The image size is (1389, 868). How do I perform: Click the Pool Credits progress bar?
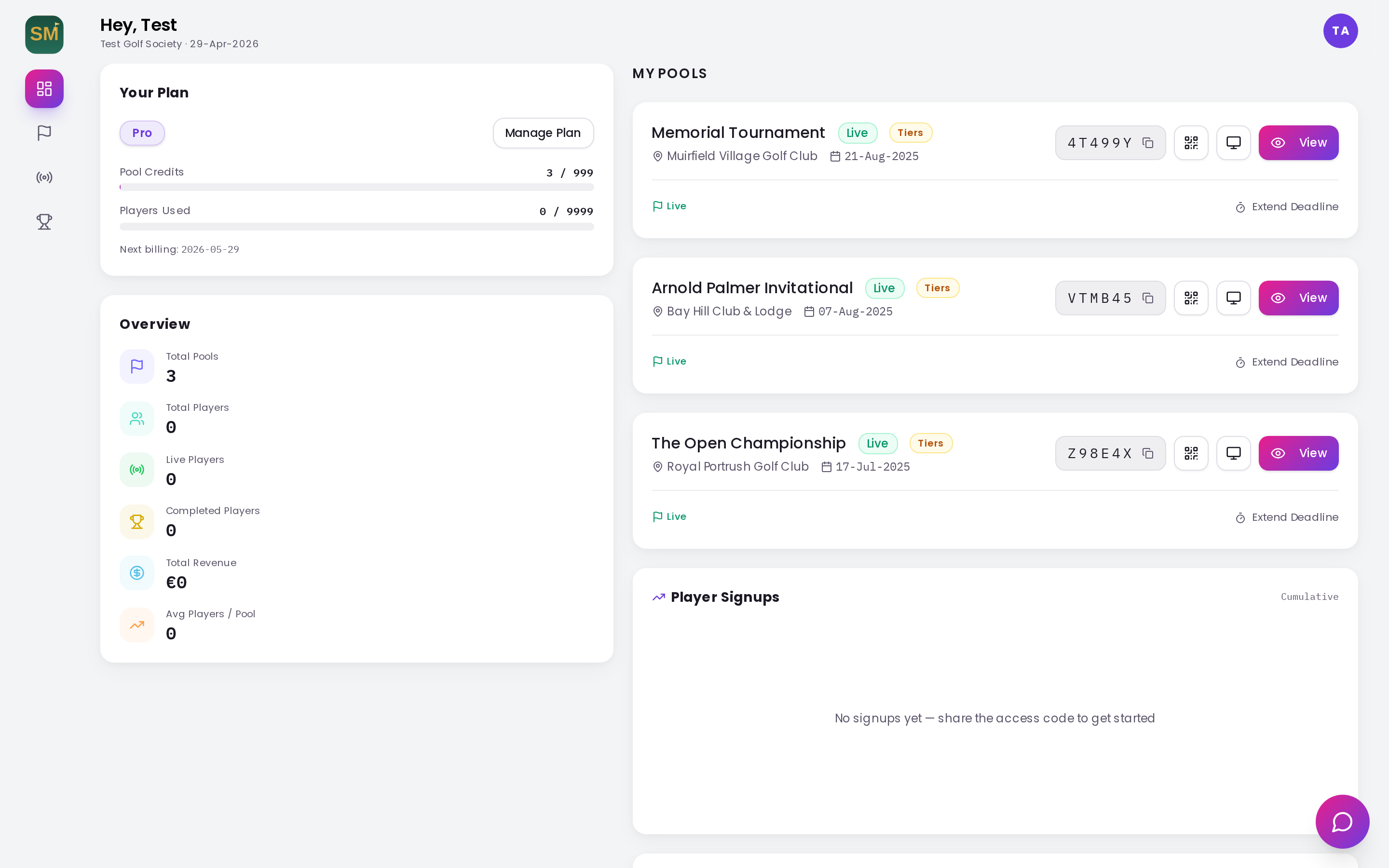(356, 187)
